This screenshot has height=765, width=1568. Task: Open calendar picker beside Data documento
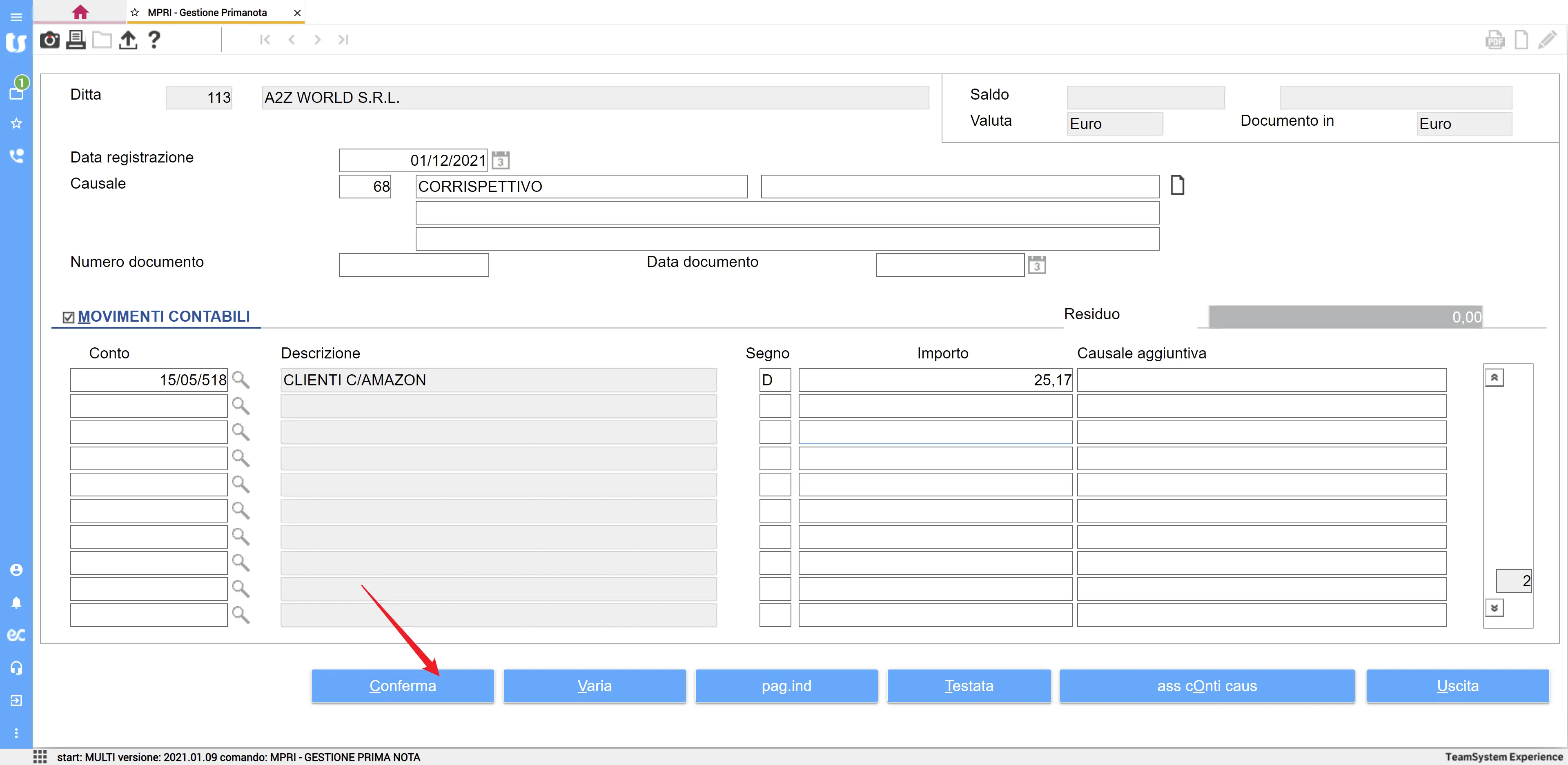(x=1037, y=265)
